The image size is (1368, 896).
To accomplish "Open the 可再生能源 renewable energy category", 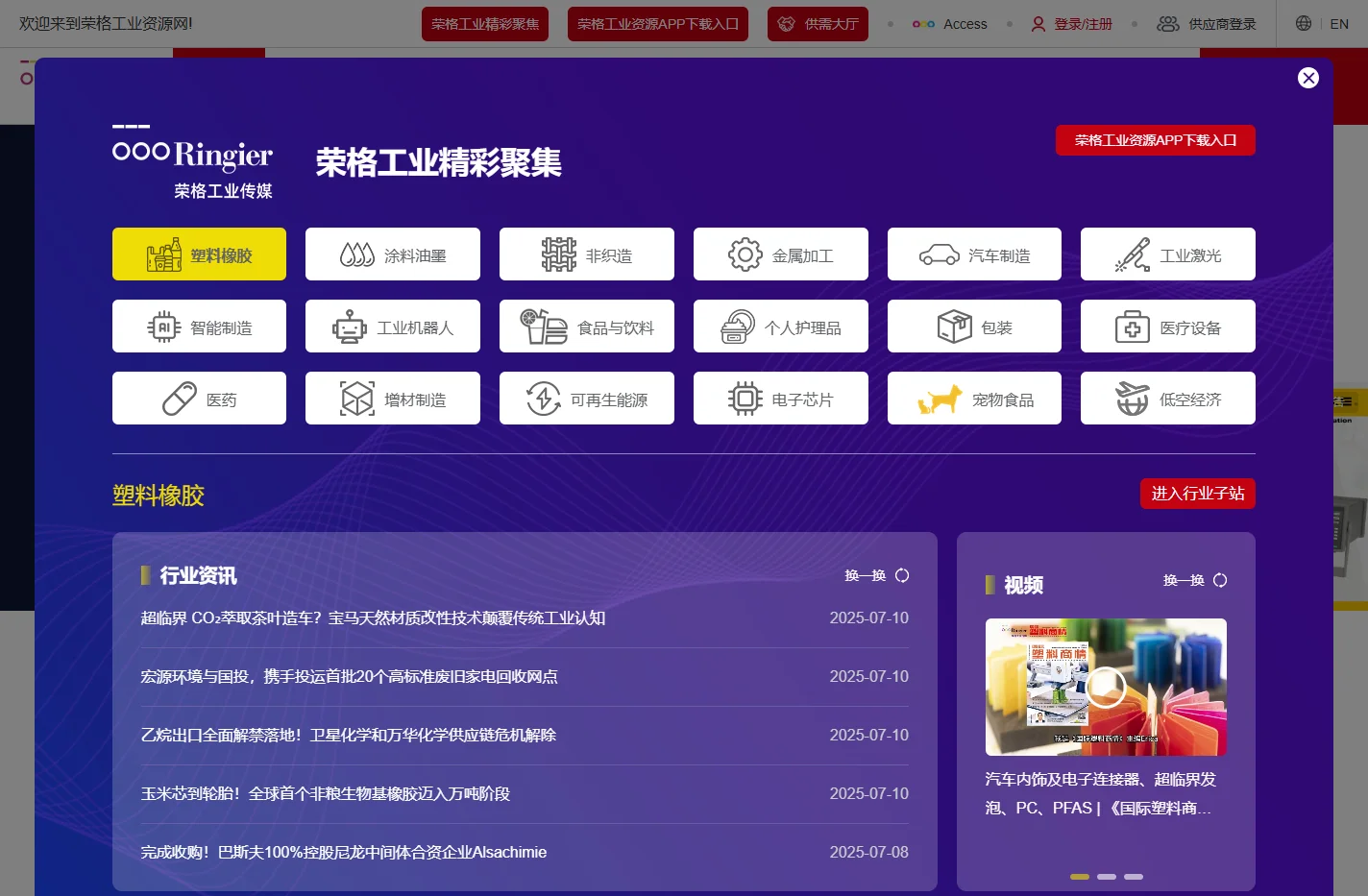I will click(x=587, y=399).
